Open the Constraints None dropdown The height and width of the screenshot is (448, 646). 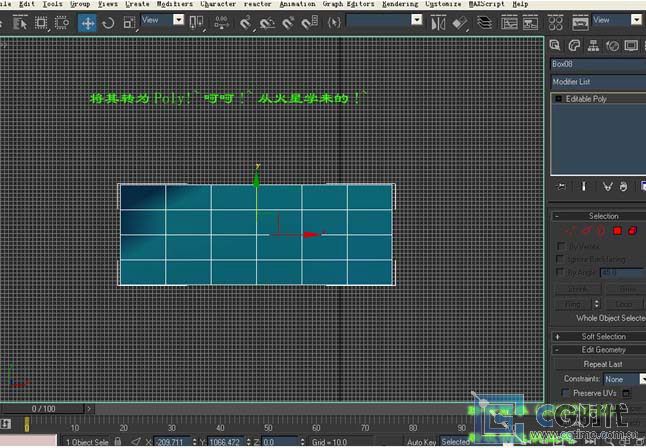pos(625,379)
